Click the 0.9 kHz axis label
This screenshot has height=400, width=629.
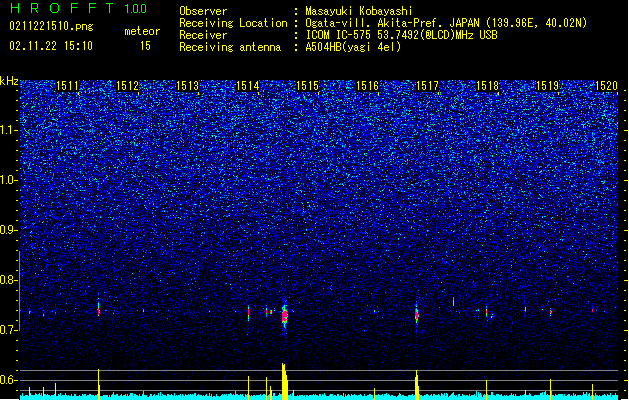coord(9,230)
